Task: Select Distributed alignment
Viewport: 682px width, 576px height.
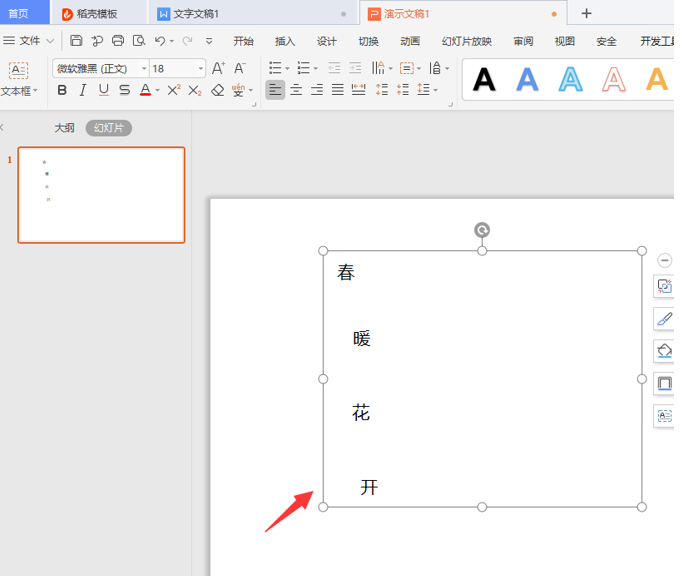Action: (358, 90)
